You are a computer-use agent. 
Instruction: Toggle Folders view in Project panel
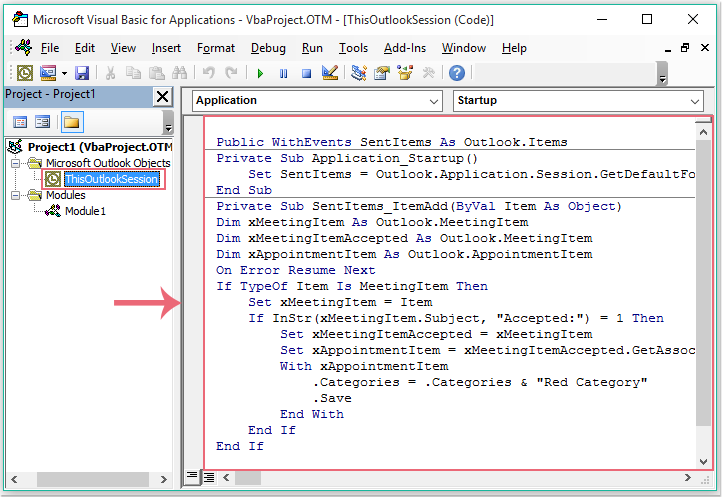(x=71, y=122)
